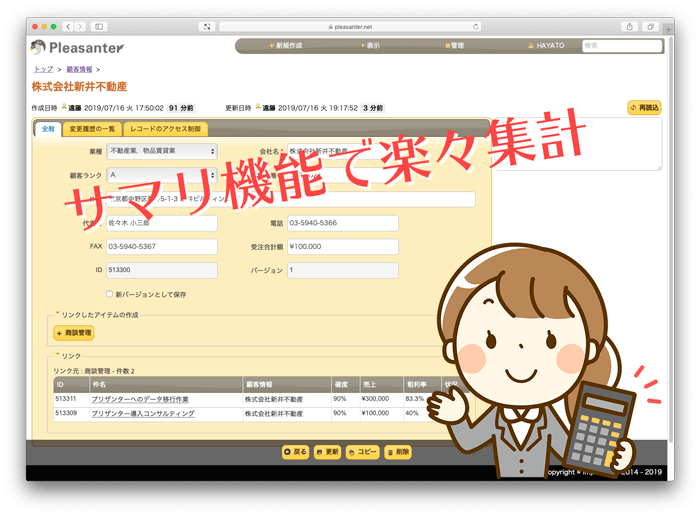Go to the トップ breadcrumb link

[43, 69]
